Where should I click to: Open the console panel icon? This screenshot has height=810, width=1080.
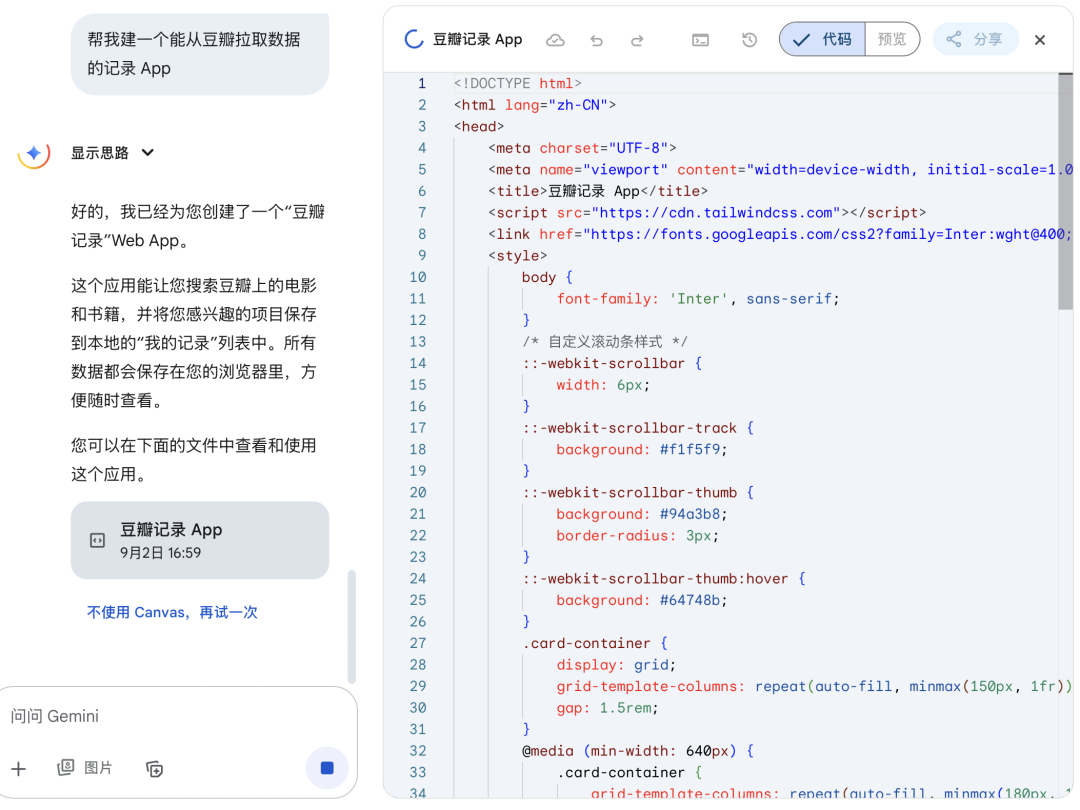click(x=701, y=40)
